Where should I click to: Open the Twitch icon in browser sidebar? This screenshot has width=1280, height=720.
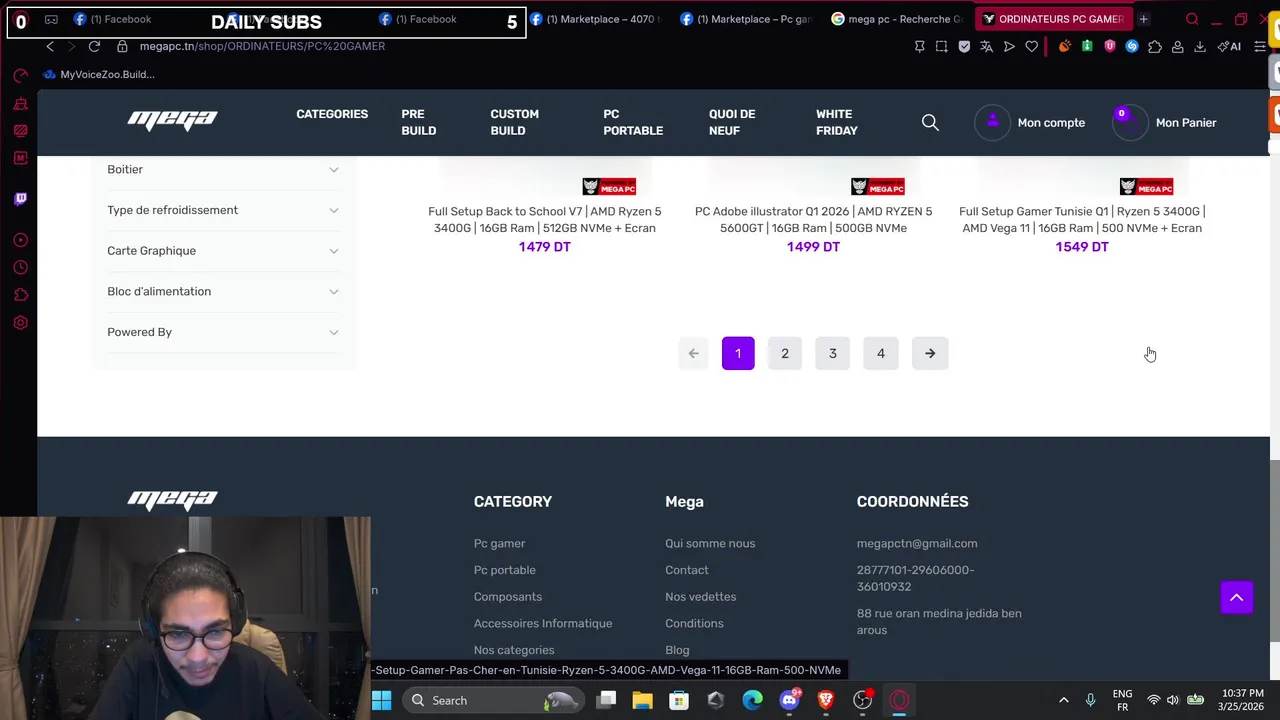pos(20,198)
